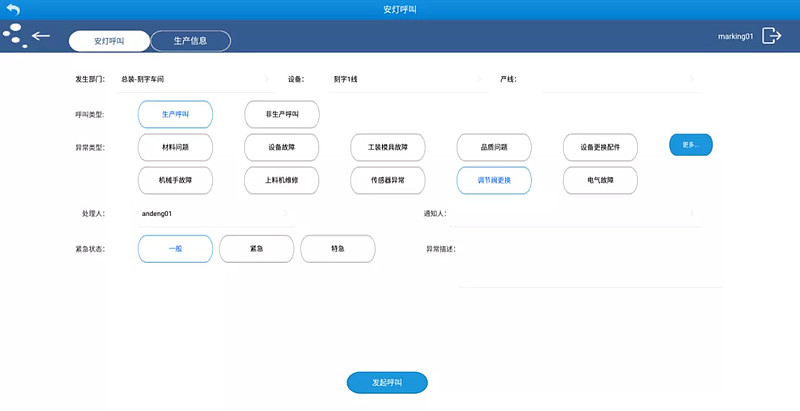Open the empty 产线 dropdown
This screenshot has height=411, width=800.
pyautogui.click(x=620, y=80)
